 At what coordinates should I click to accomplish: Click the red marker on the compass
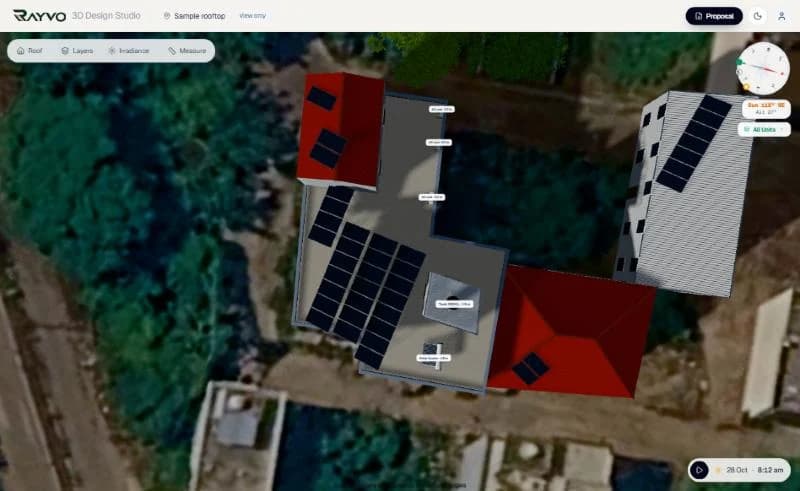coord(782,74)
